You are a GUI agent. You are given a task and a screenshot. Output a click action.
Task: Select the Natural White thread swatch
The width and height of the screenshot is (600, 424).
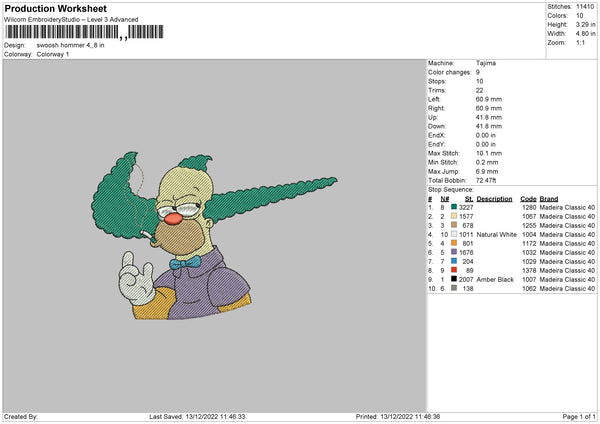[x=454, y=234]
